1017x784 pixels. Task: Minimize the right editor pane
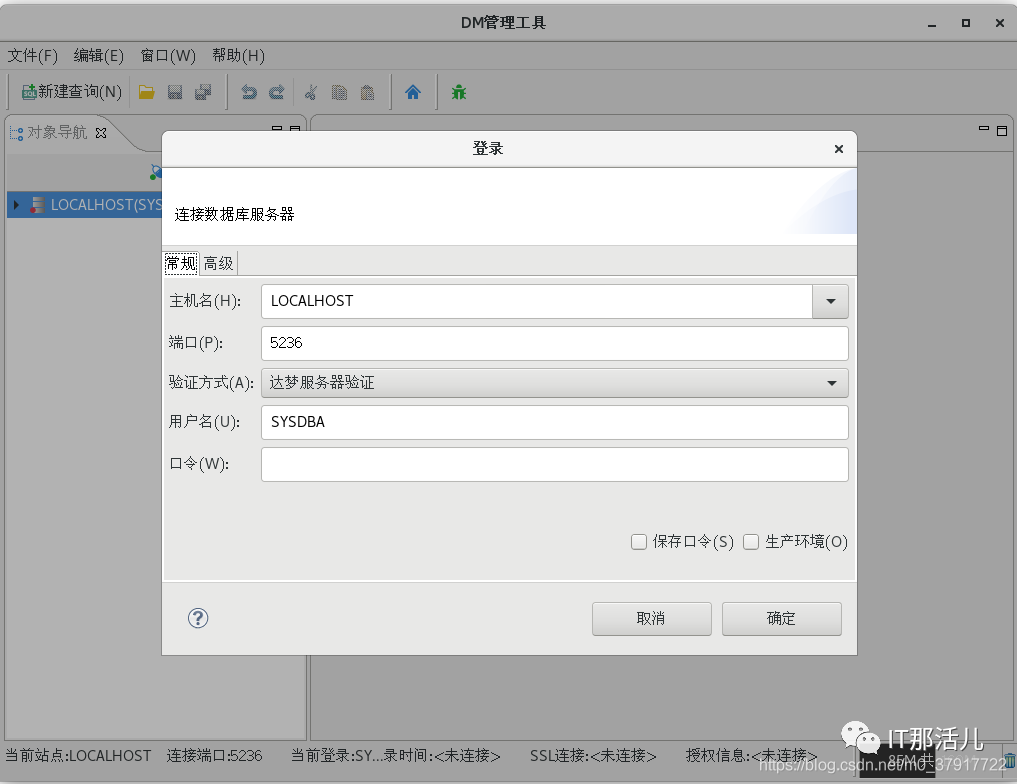(984, 129)
